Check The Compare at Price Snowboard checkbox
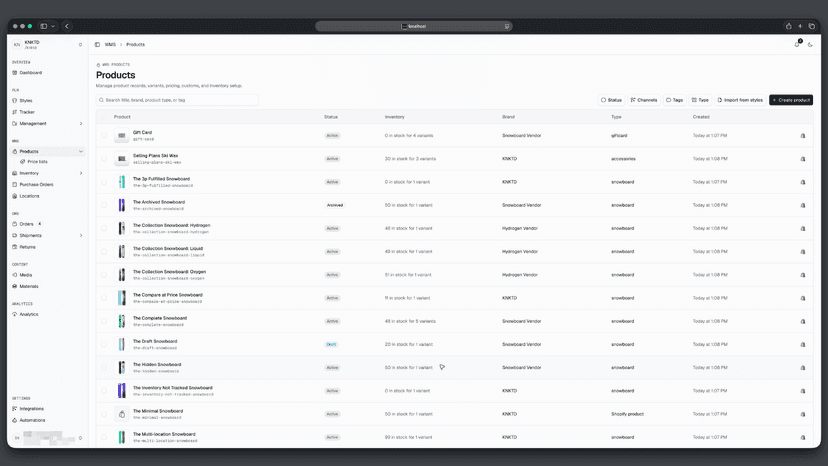 pyautogui.click(x=104, y=298)
